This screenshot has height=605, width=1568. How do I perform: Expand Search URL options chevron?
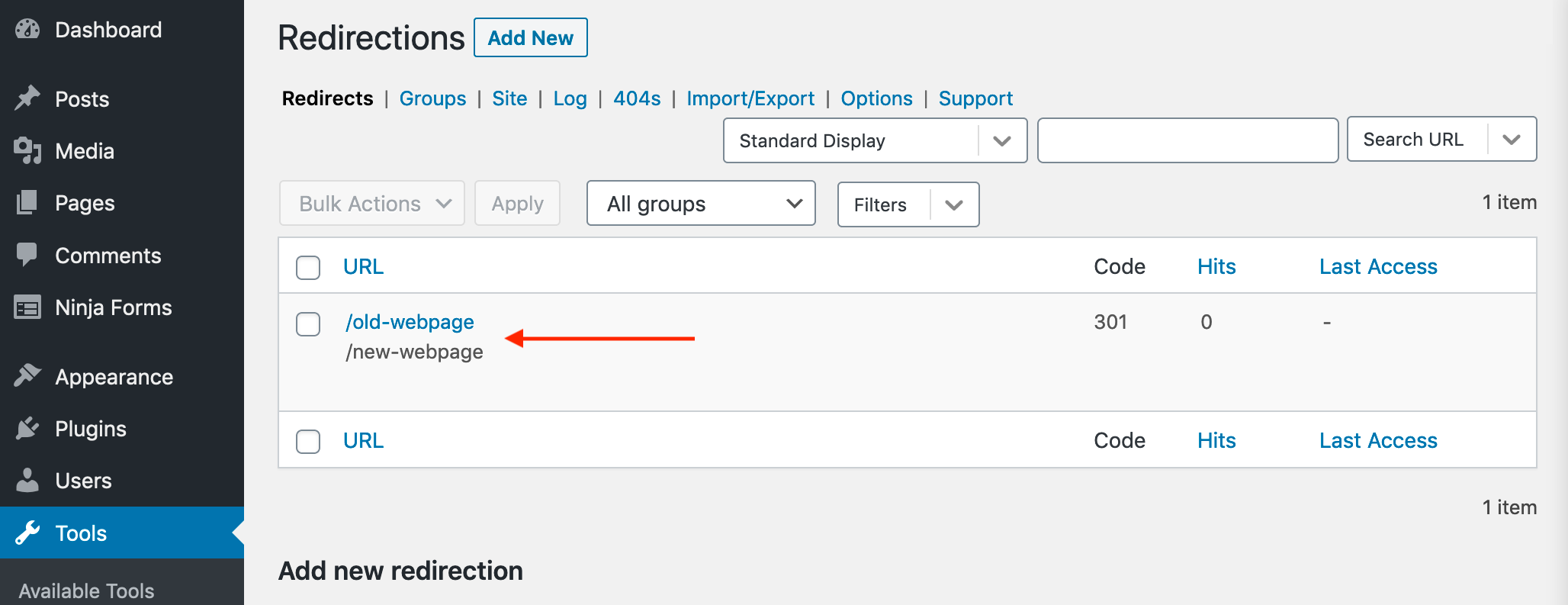pyautogui.click(x=1512, y=140)
